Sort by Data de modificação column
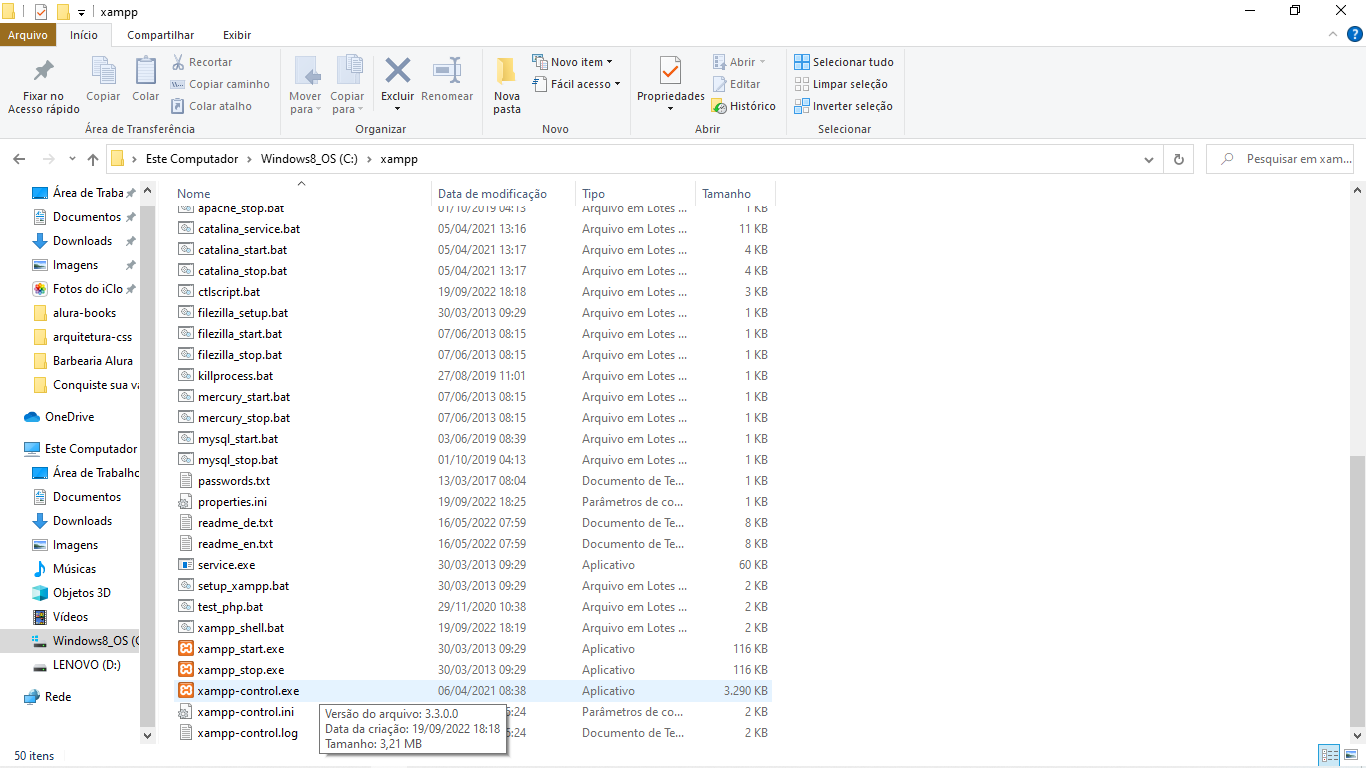 point(492,194)
